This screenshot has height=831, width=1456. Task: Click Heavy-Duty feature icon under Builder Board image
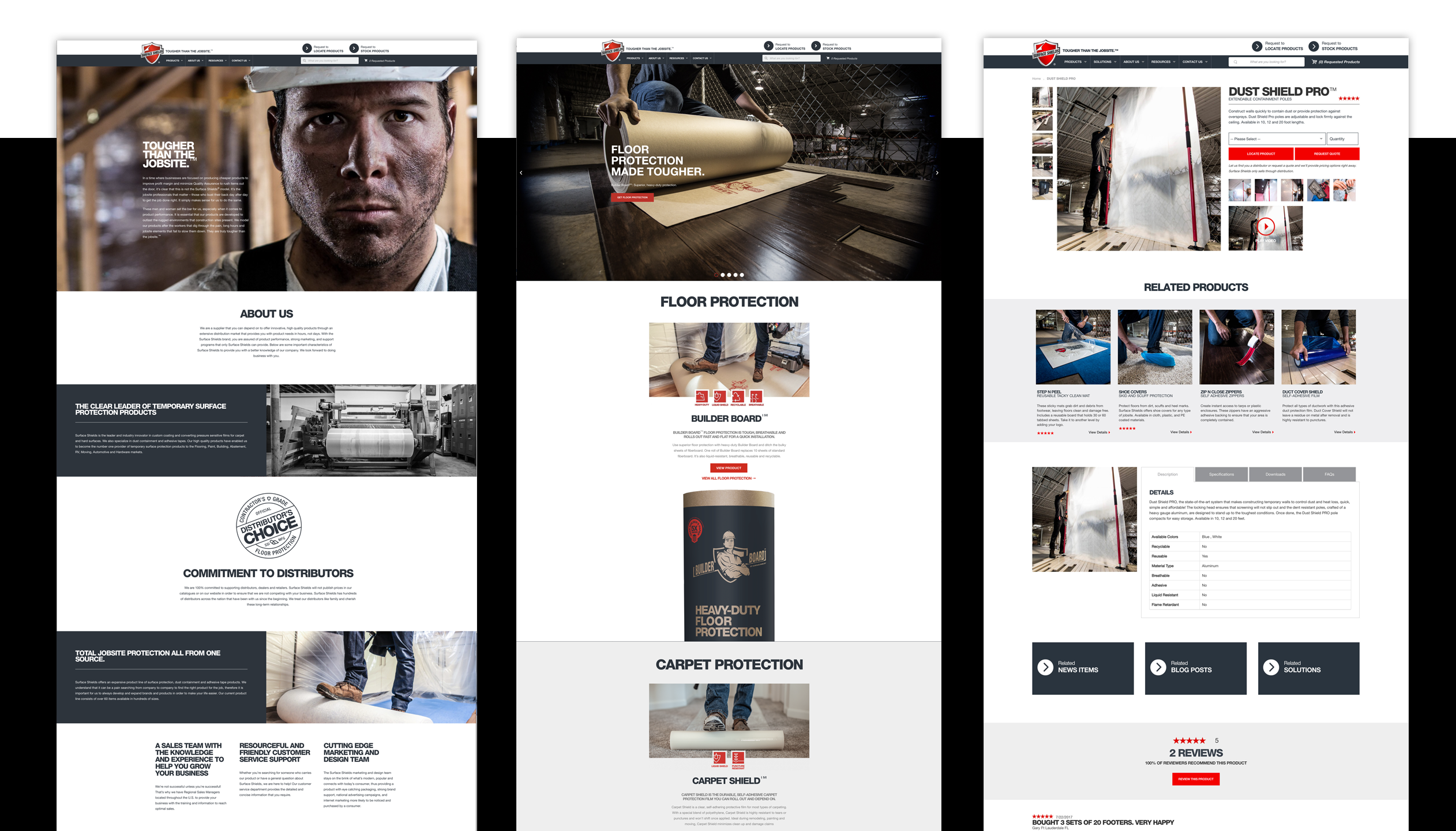[x=701, y=397]
